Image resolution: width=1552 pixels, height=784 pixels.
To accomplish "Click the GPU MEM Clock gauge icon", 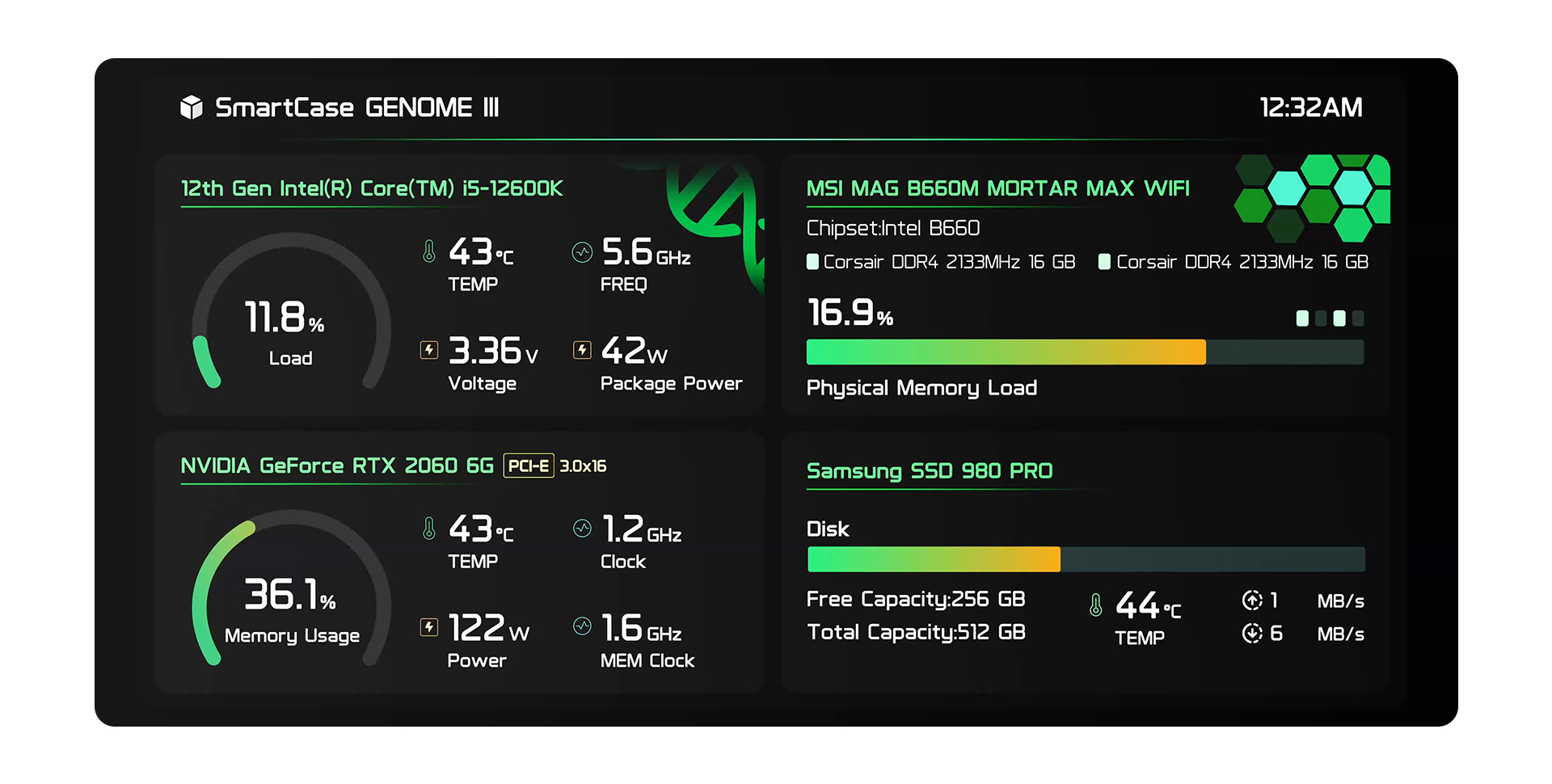I will 582,626.
